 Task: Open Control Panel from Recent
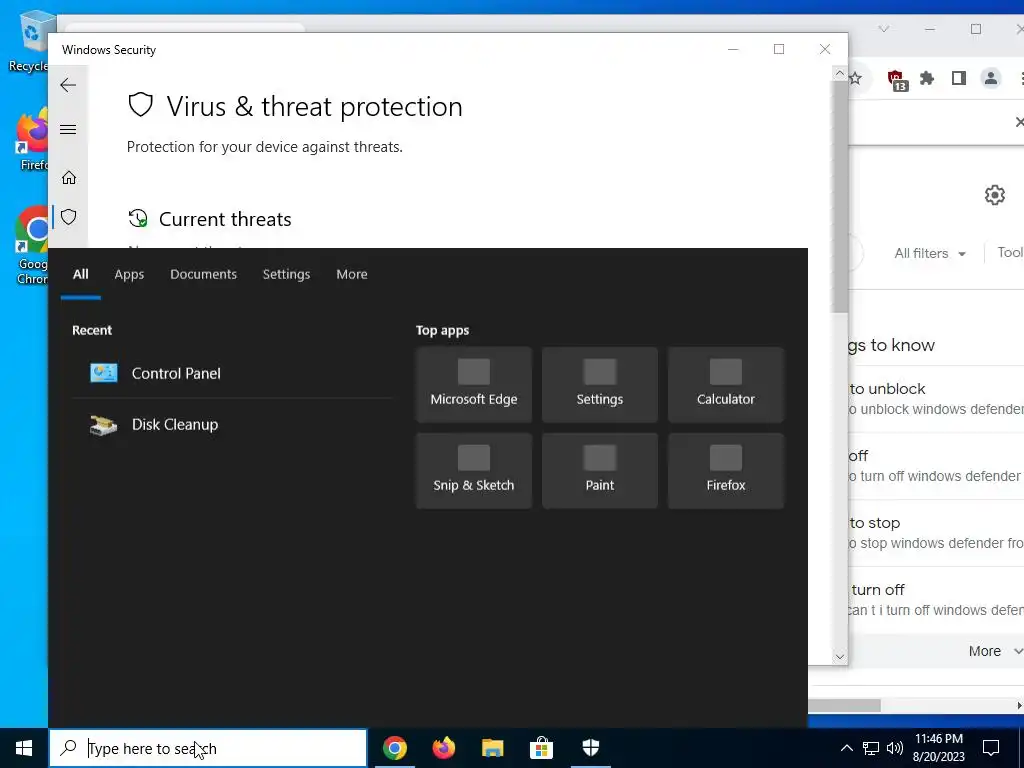tap(232, 373)
